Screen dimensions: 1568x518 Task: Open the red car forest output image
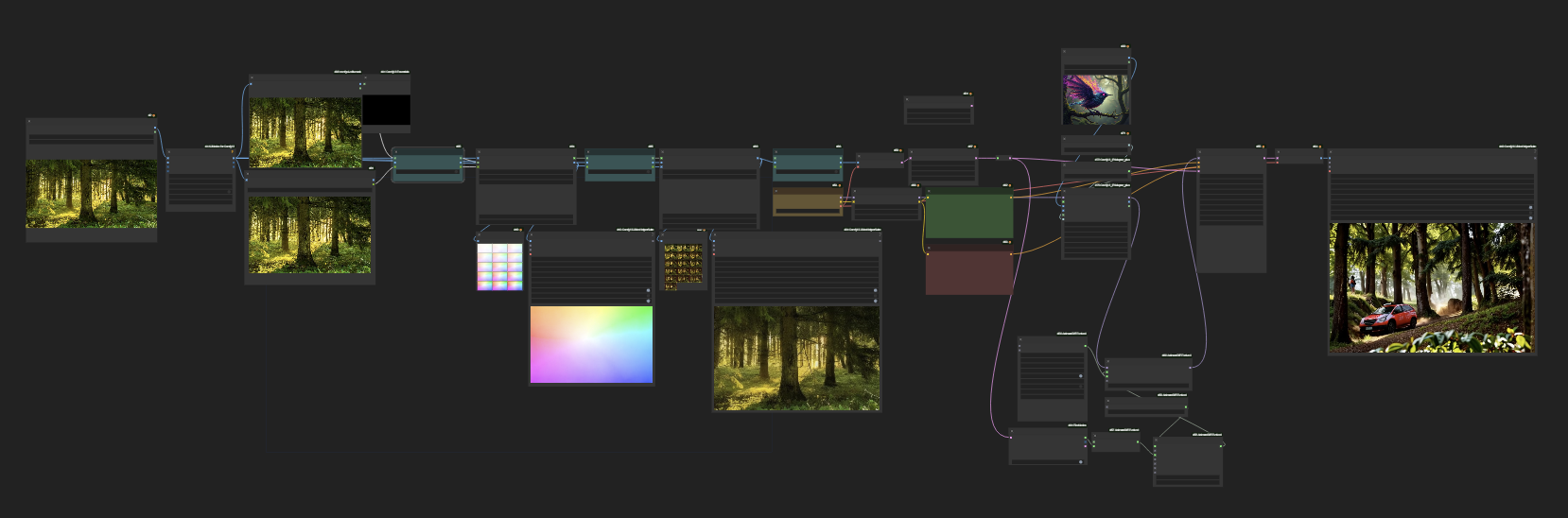tap(1432, 288)
